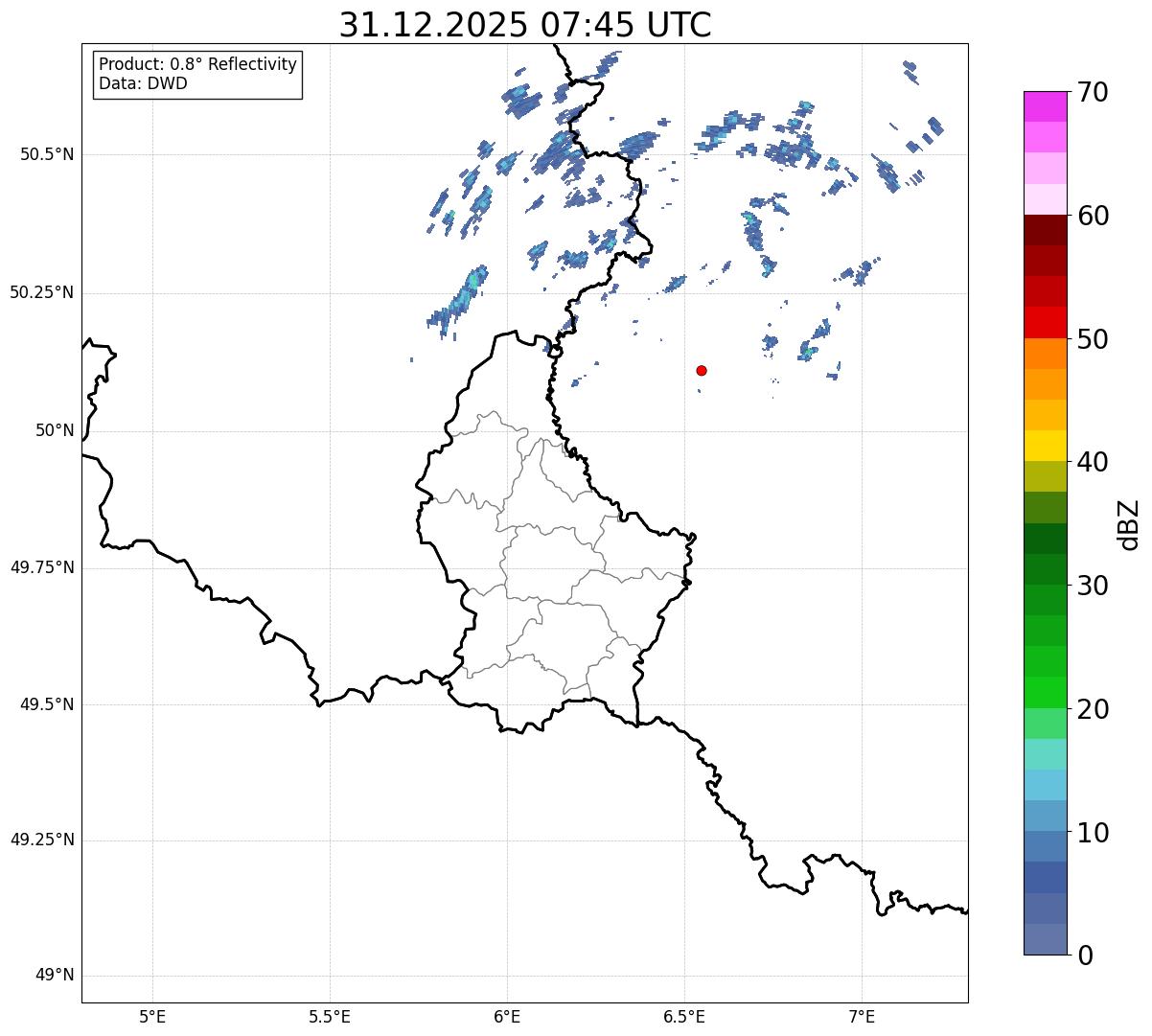
Task: Click the 50.5°N latitude label
Action: 47,154
